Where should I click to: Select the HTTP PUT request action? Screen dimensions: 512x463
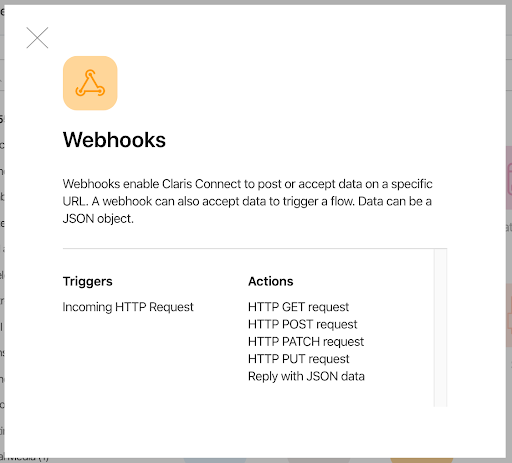coord(298,359)
